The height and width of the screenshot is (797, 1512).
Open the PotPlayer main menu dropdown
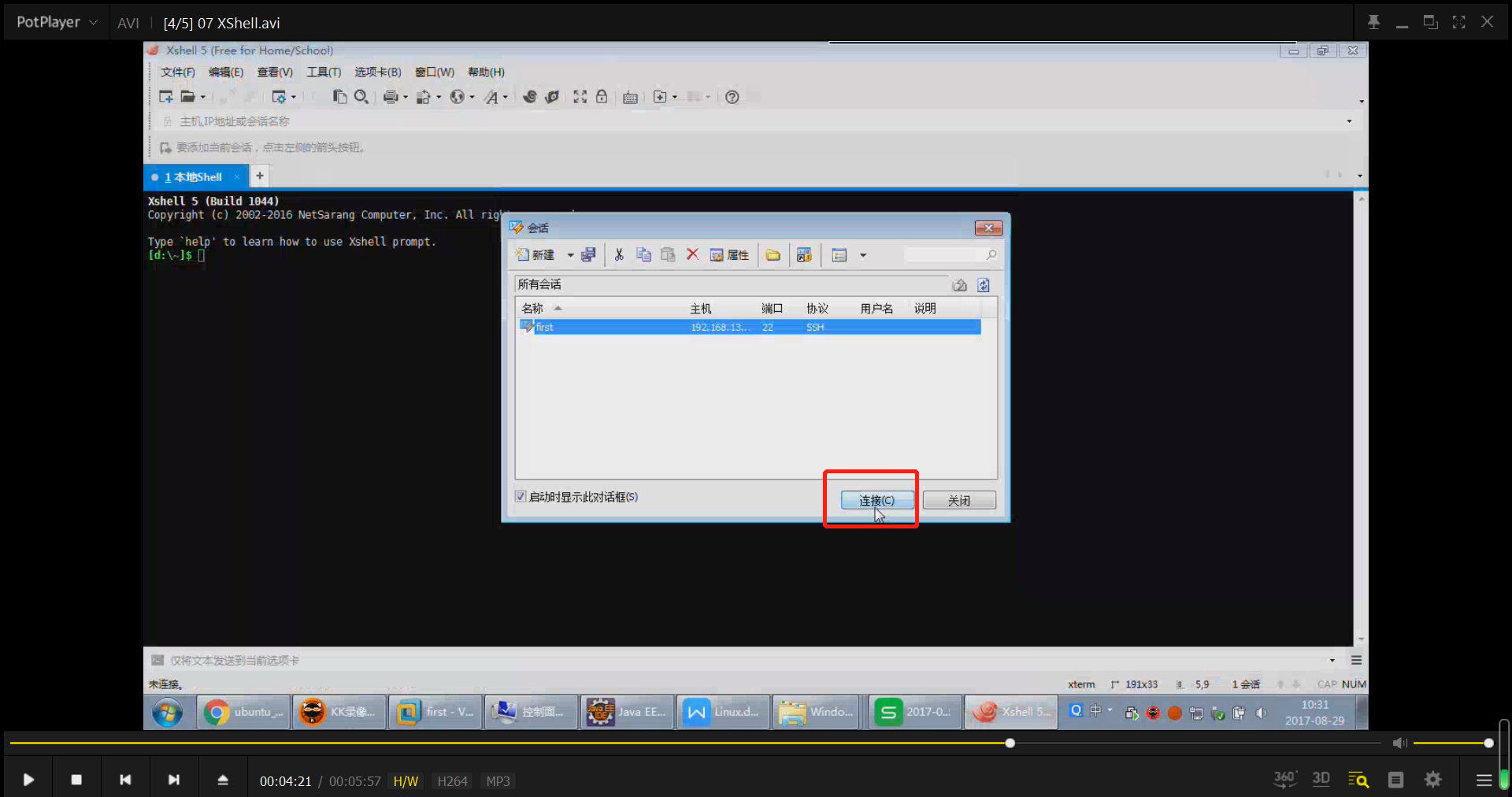pyautogui.click(x=57, y=22)
